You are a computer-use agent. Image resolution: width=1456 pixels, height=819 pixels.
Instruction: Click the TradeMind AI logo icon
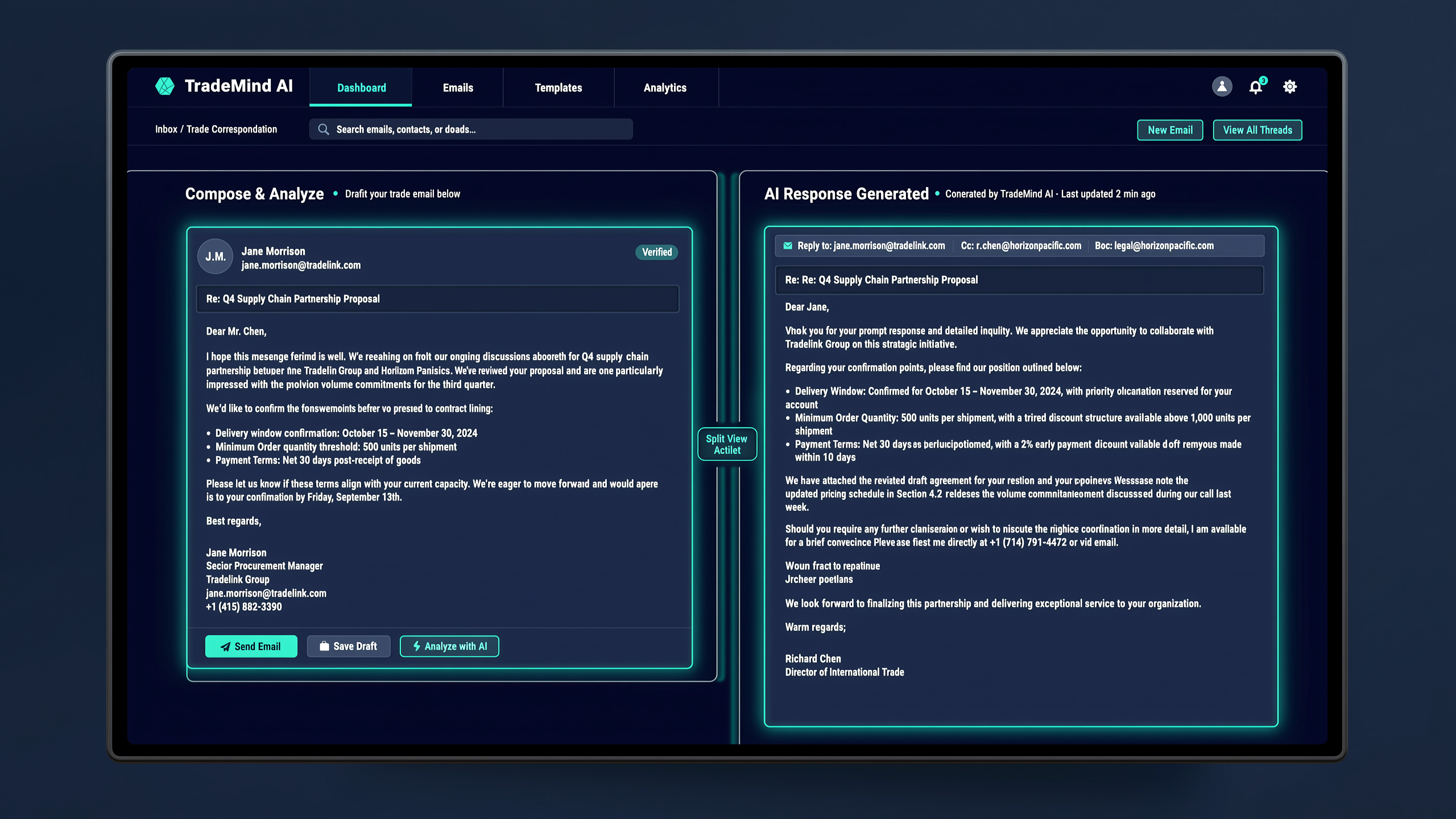click(165, 86)
